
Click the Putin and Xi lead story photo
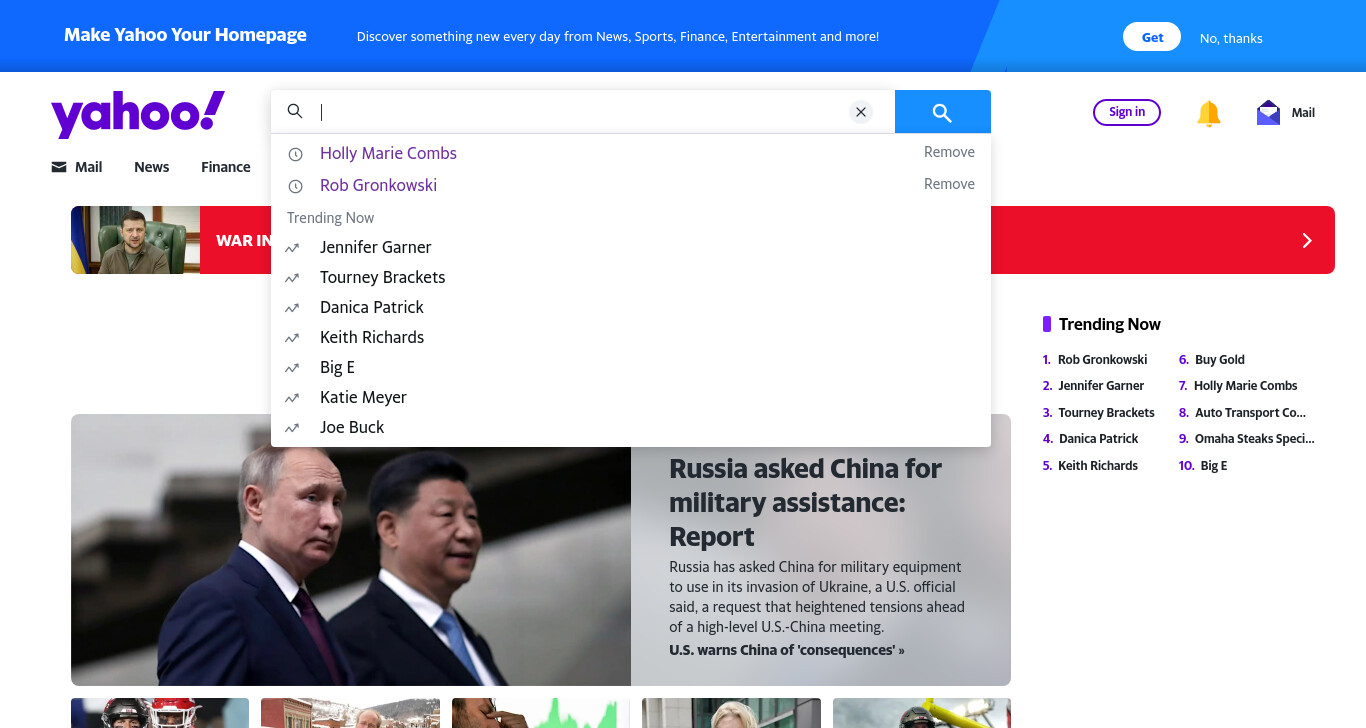point(351,550)
